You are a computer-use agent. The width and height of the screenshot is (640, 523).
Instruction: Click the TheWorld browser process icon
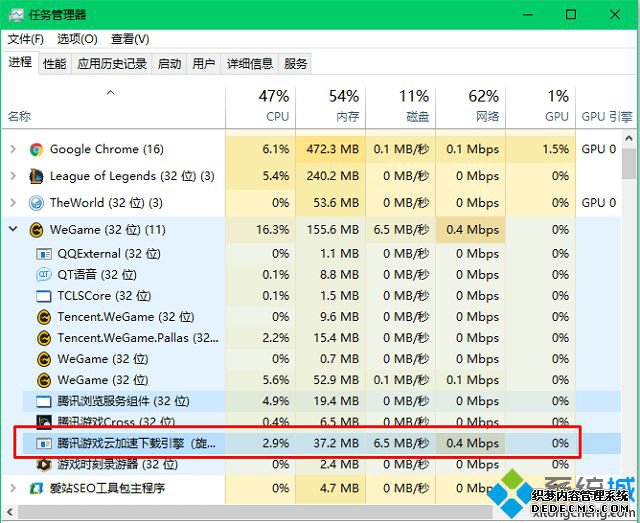36,203
